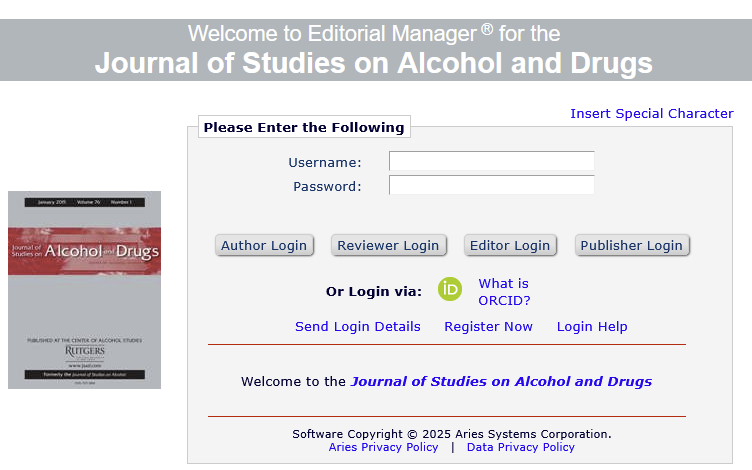Log in using the Reviewer Login button
Viewport: 752px width, 470px height.
388,246
